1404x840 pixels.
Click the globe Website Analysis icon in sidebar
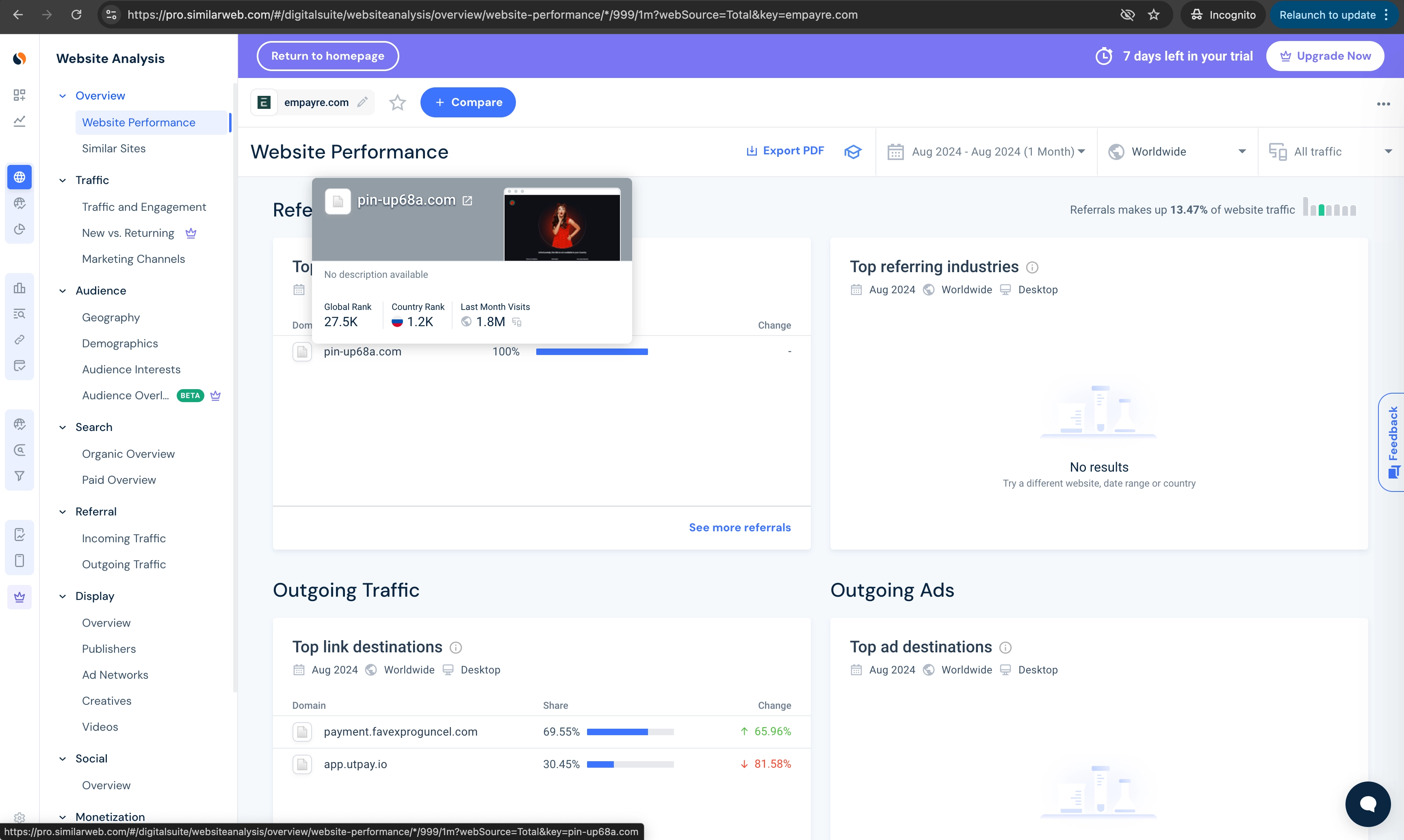point(20,177)
